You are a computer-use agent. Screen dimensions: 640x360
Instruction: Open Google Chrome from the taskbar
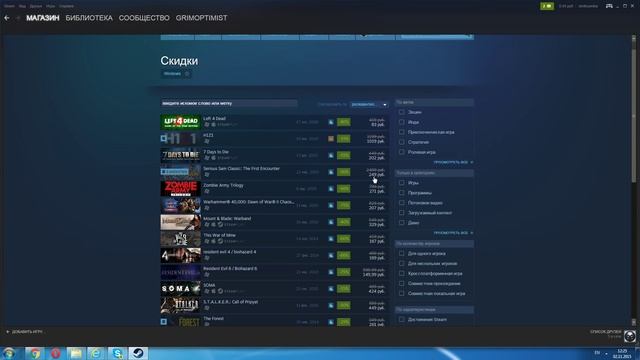coord(35,353)
